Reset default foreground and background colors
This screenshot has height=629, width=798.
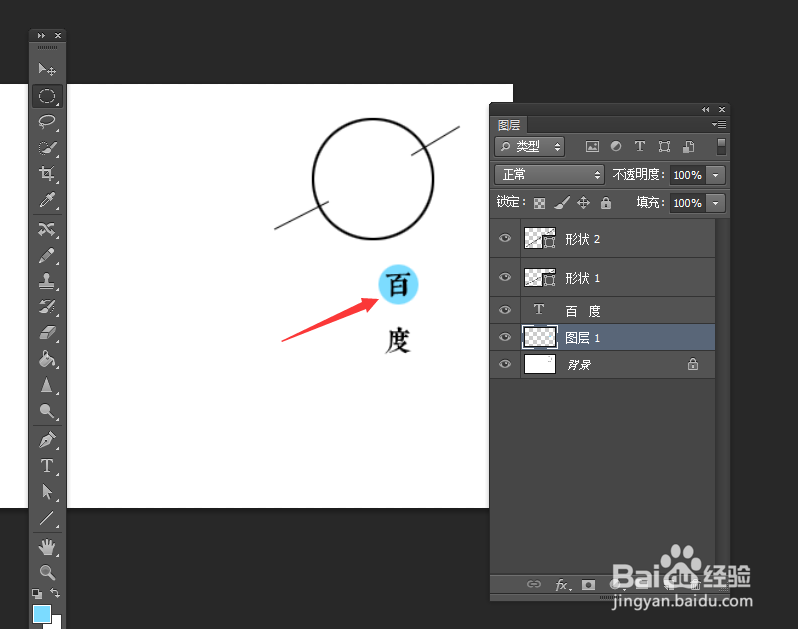click(x=37, y=593)
